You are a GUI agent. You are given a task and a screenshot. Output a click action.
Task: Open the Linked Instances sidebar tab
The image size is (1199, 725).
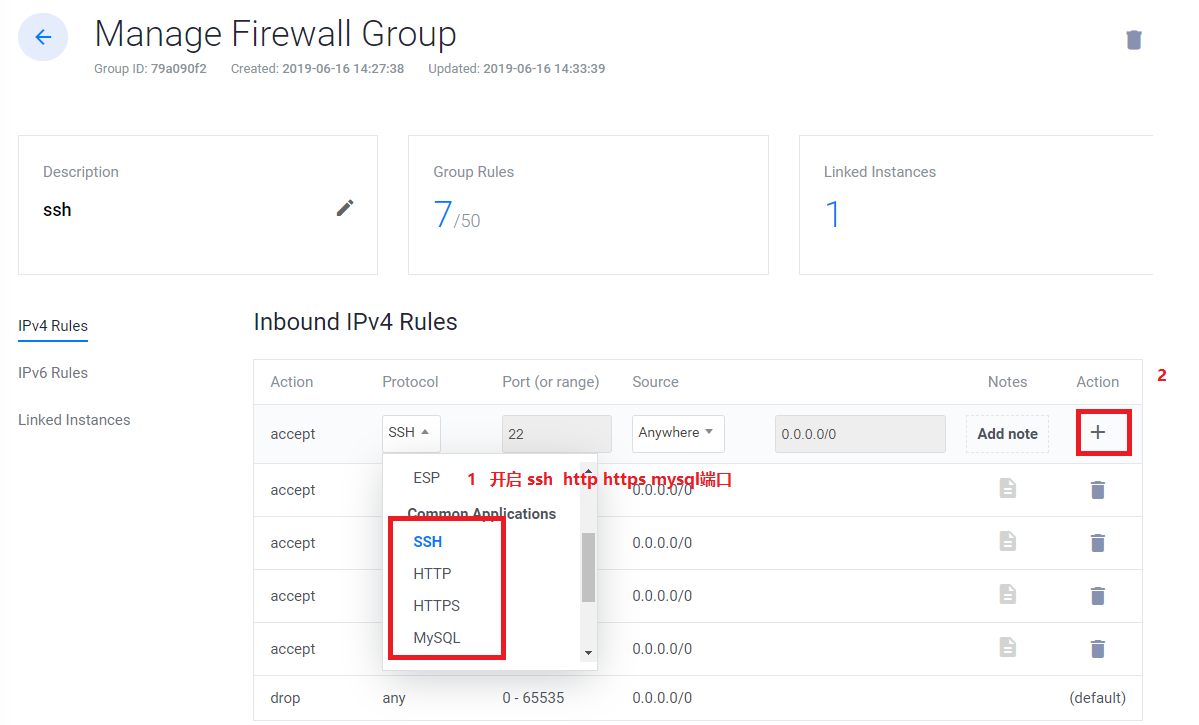pyautogui.click(x=74, y=420)
